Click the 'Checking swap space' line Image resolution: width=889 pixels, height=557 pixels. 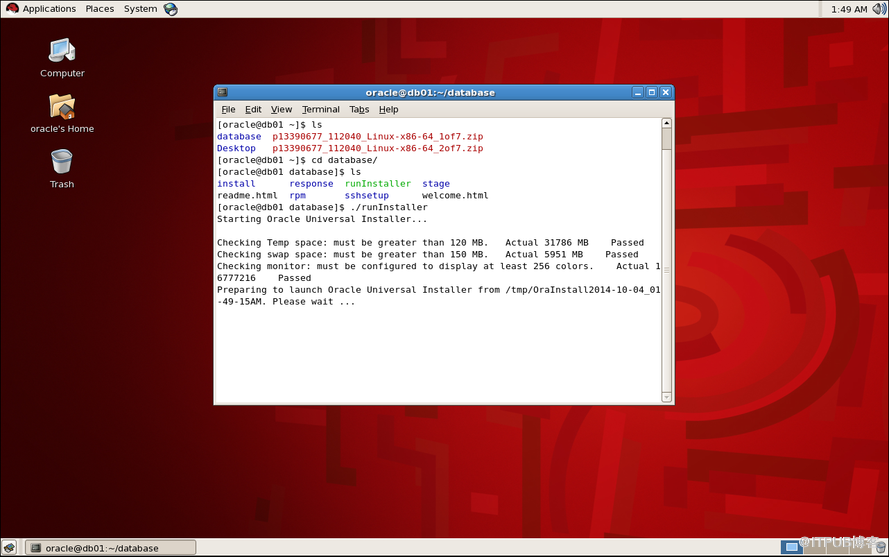click(427, 255)
